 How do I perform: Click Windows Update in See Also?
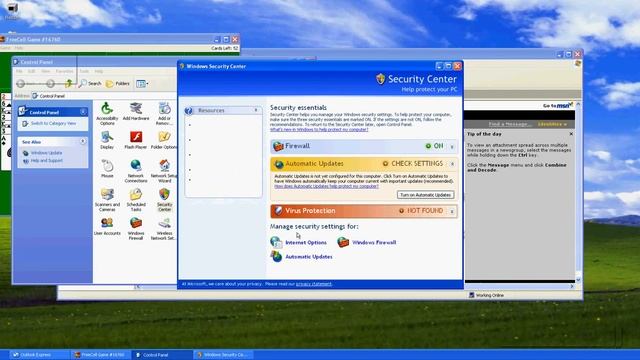click(x=47, y=153)
